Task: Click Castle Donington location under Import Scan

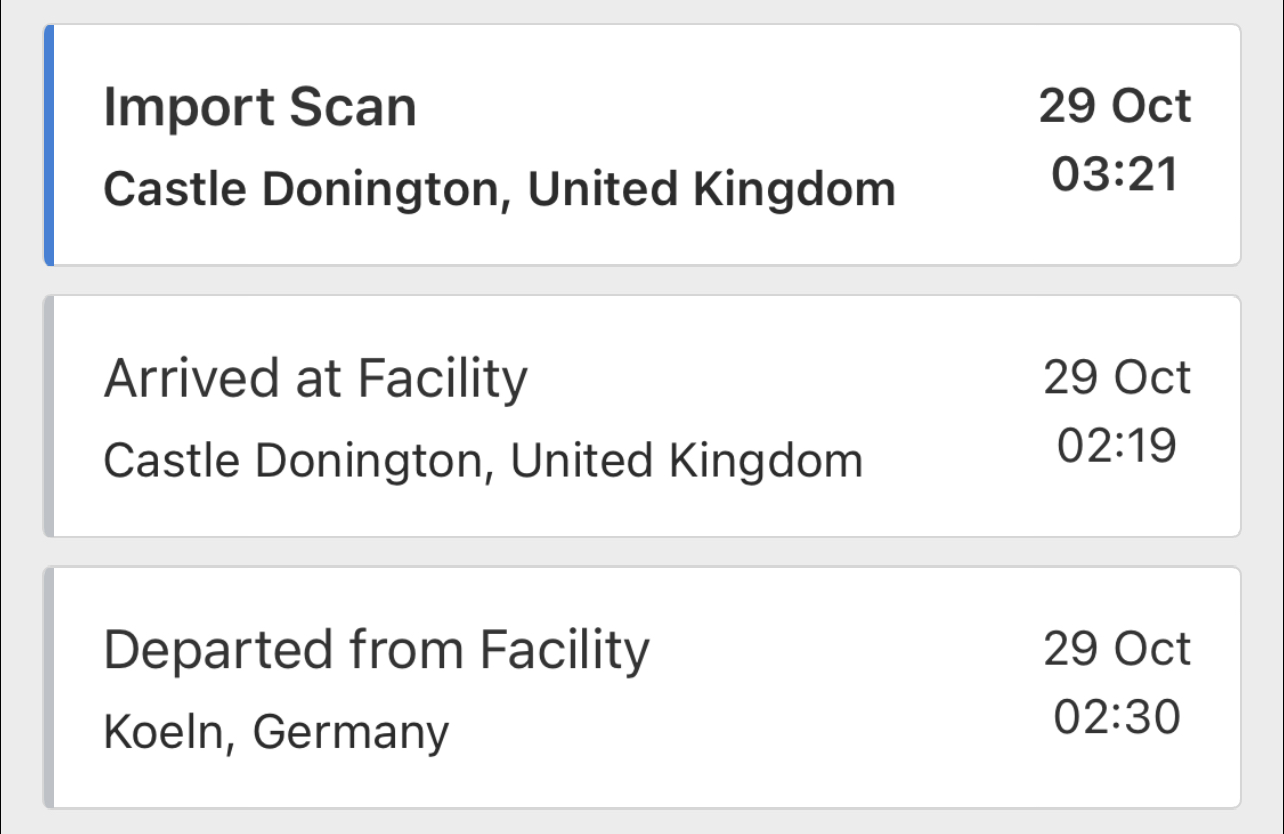Action: (x=499, y=189)
